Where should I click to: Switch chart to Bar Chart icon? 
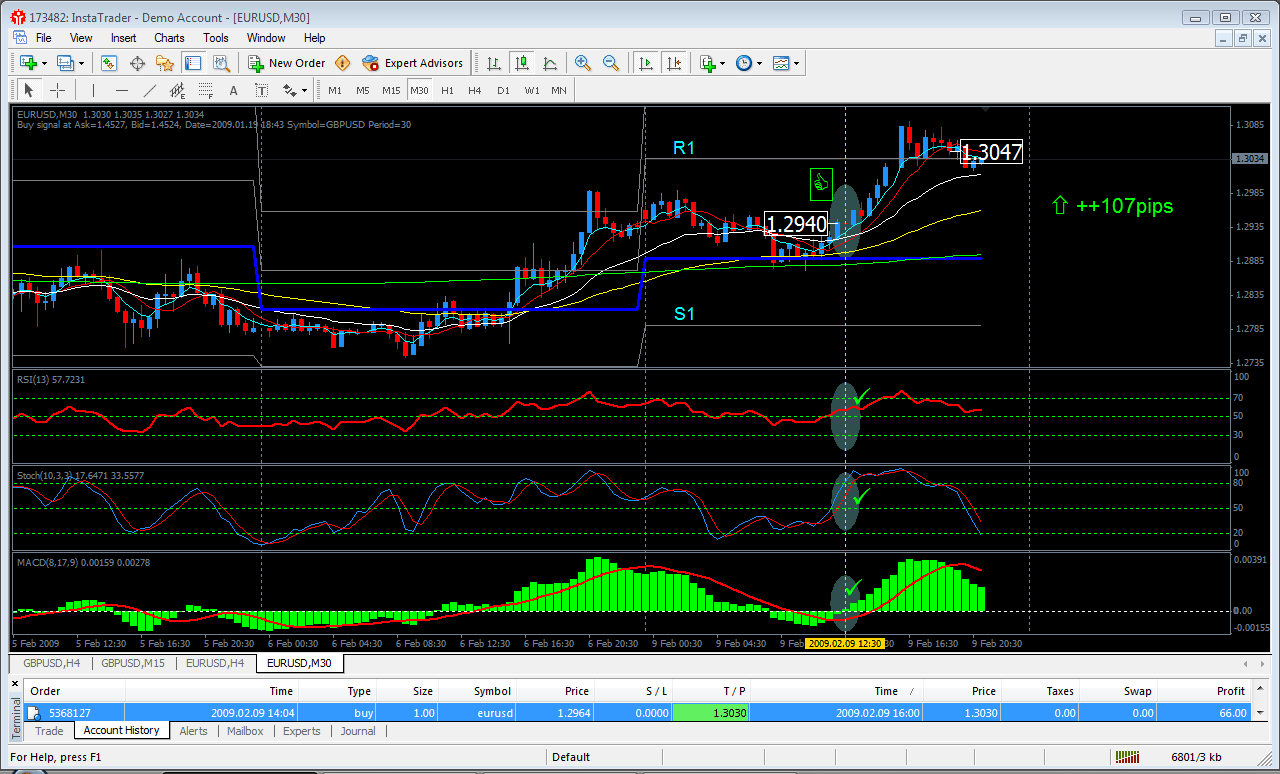pyautogui.click(x=494, y=63)
